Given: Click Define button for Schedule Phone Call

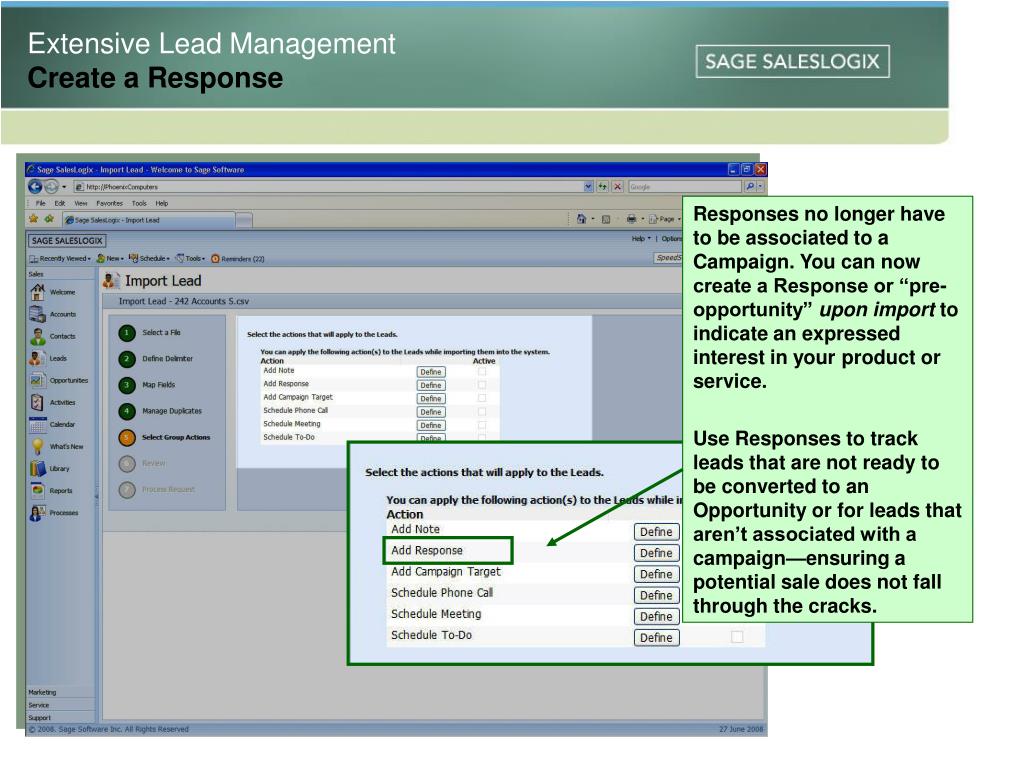Looking at the screenshot, I should pyautogui.click(x=431, y=412).
